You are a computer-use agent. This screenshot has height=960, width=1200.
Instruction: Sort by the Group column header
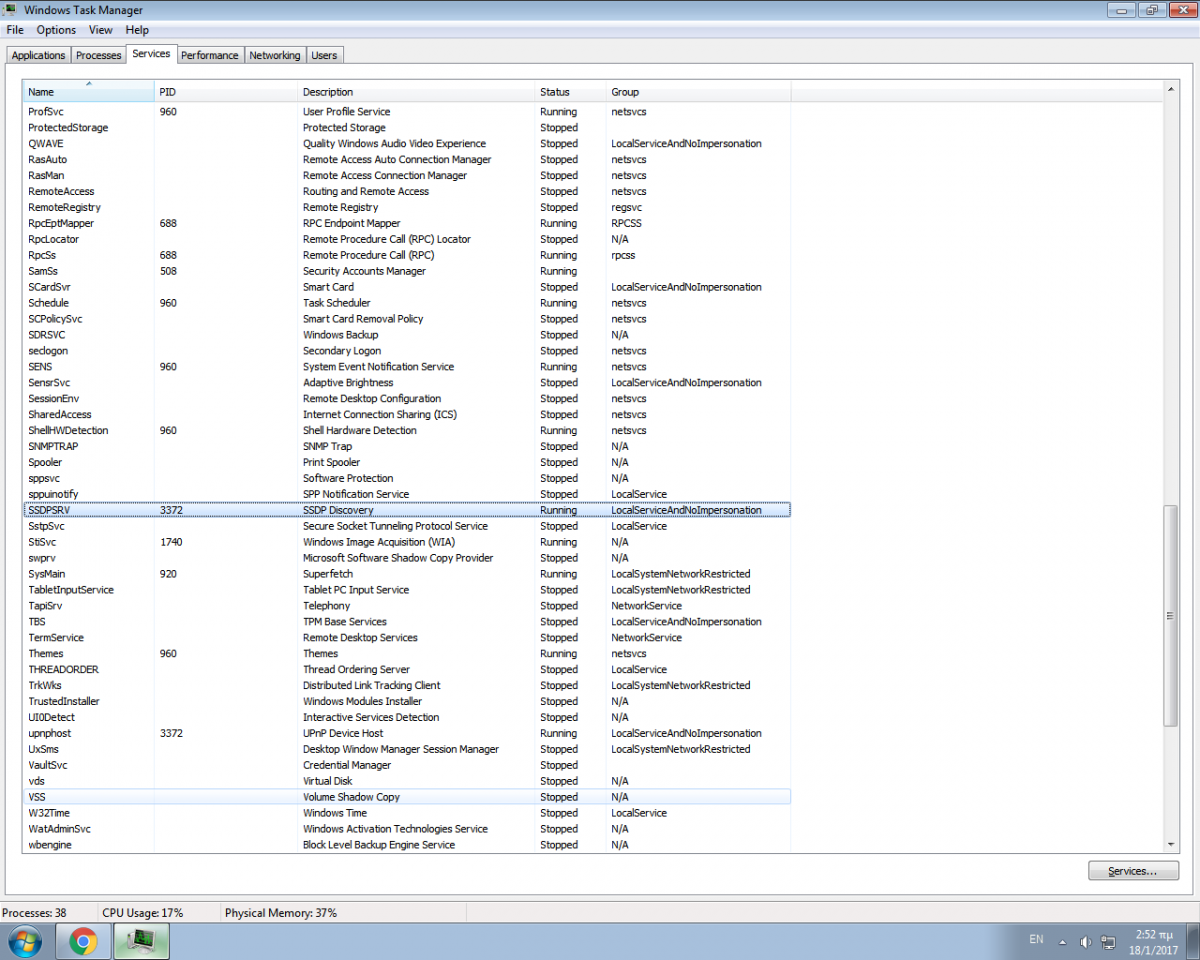point(698,92)
